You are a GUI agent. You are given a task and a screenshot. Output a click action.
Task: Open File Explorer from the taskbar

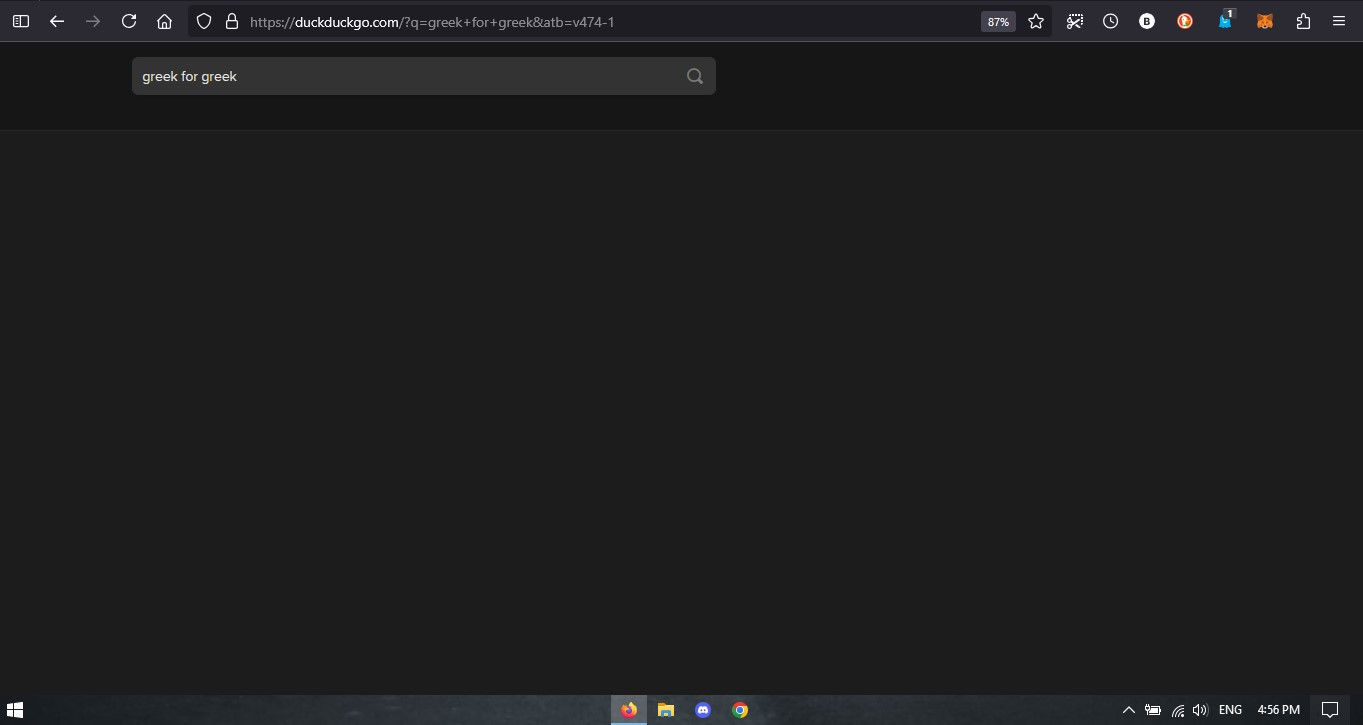[666, 710]
